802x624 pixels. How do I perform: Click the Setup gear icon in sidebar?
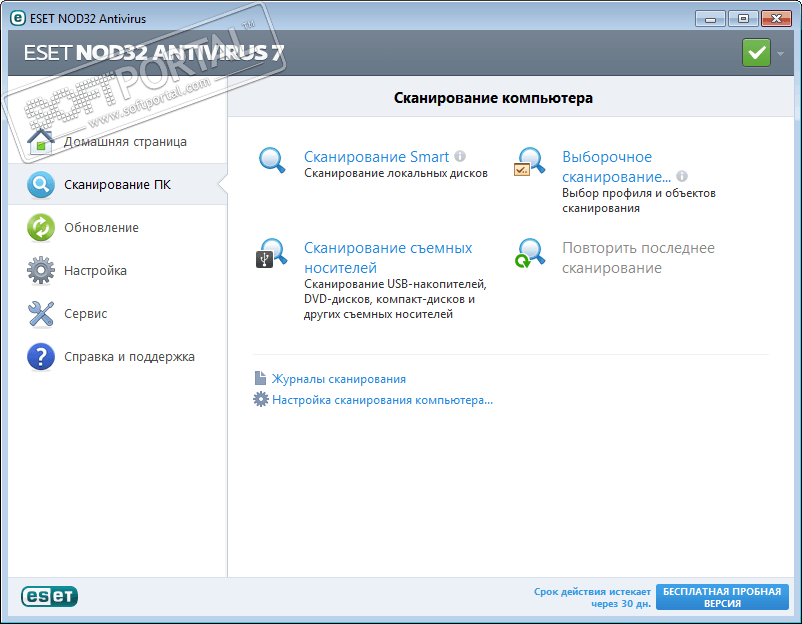[41, 271]
